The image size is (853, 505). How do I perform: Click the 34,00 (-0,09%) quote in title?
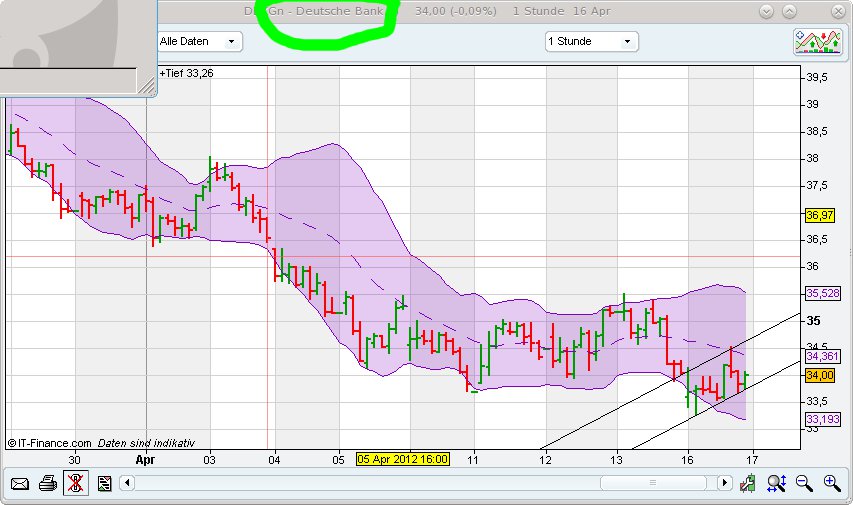[x=455, y=11]
